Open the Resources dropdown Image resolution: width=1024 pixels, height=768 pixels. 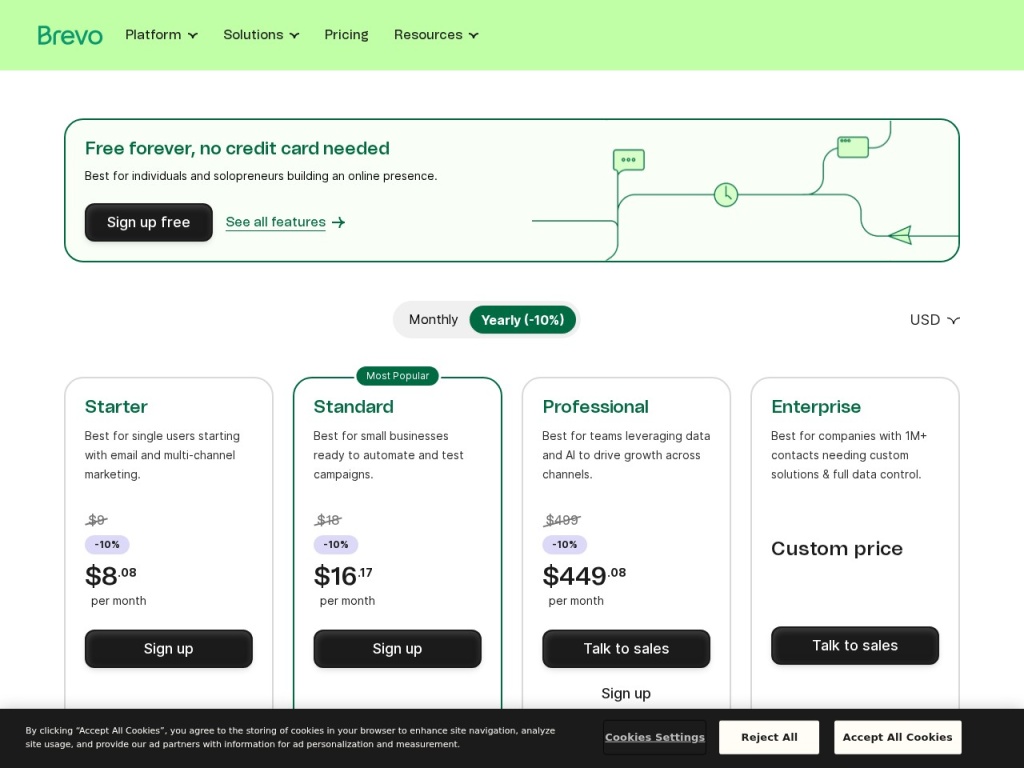[x=436, y=35]
